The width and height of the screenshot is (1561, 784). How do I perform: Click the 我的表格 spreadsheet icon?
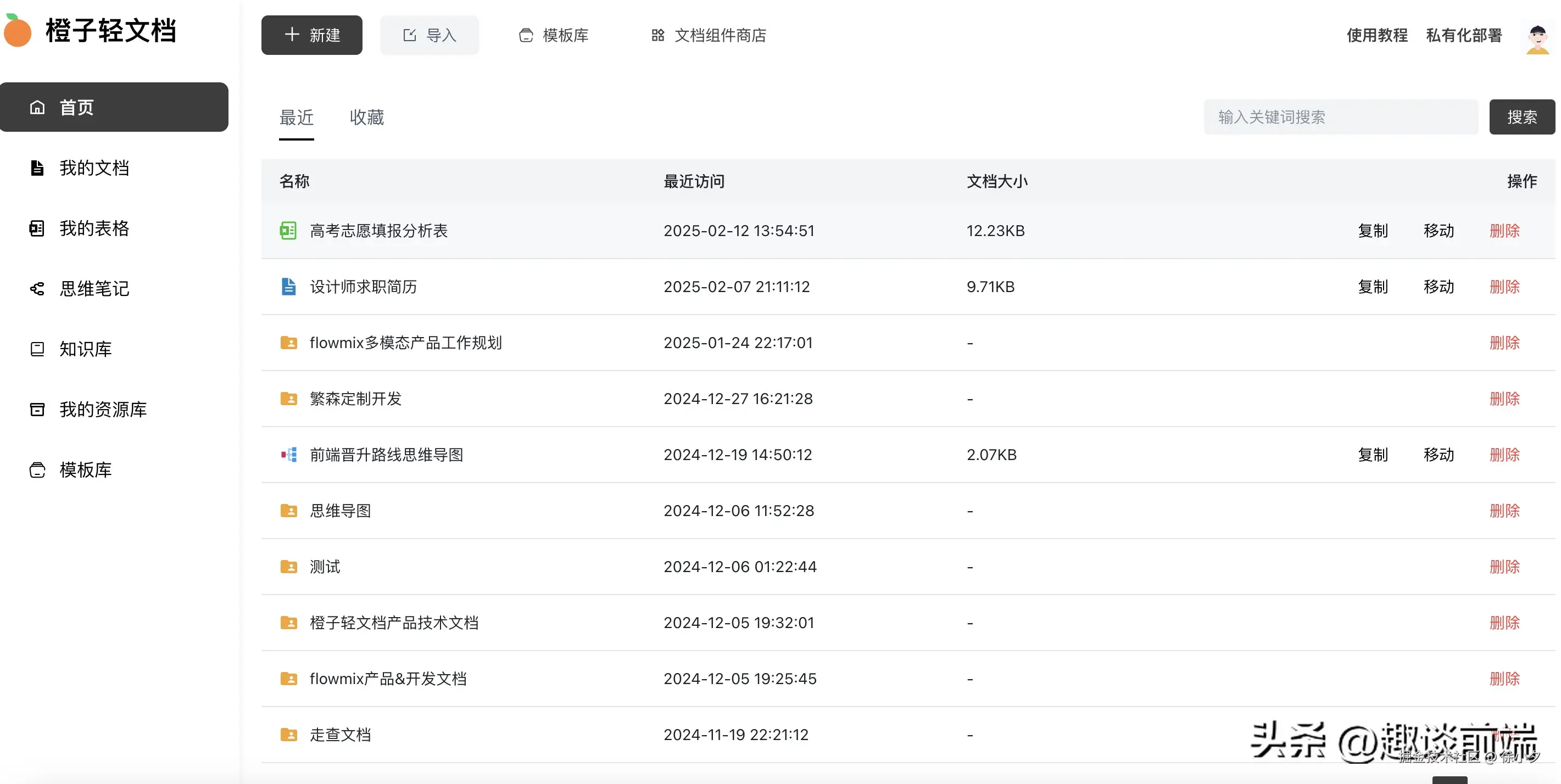coord(37,228)
